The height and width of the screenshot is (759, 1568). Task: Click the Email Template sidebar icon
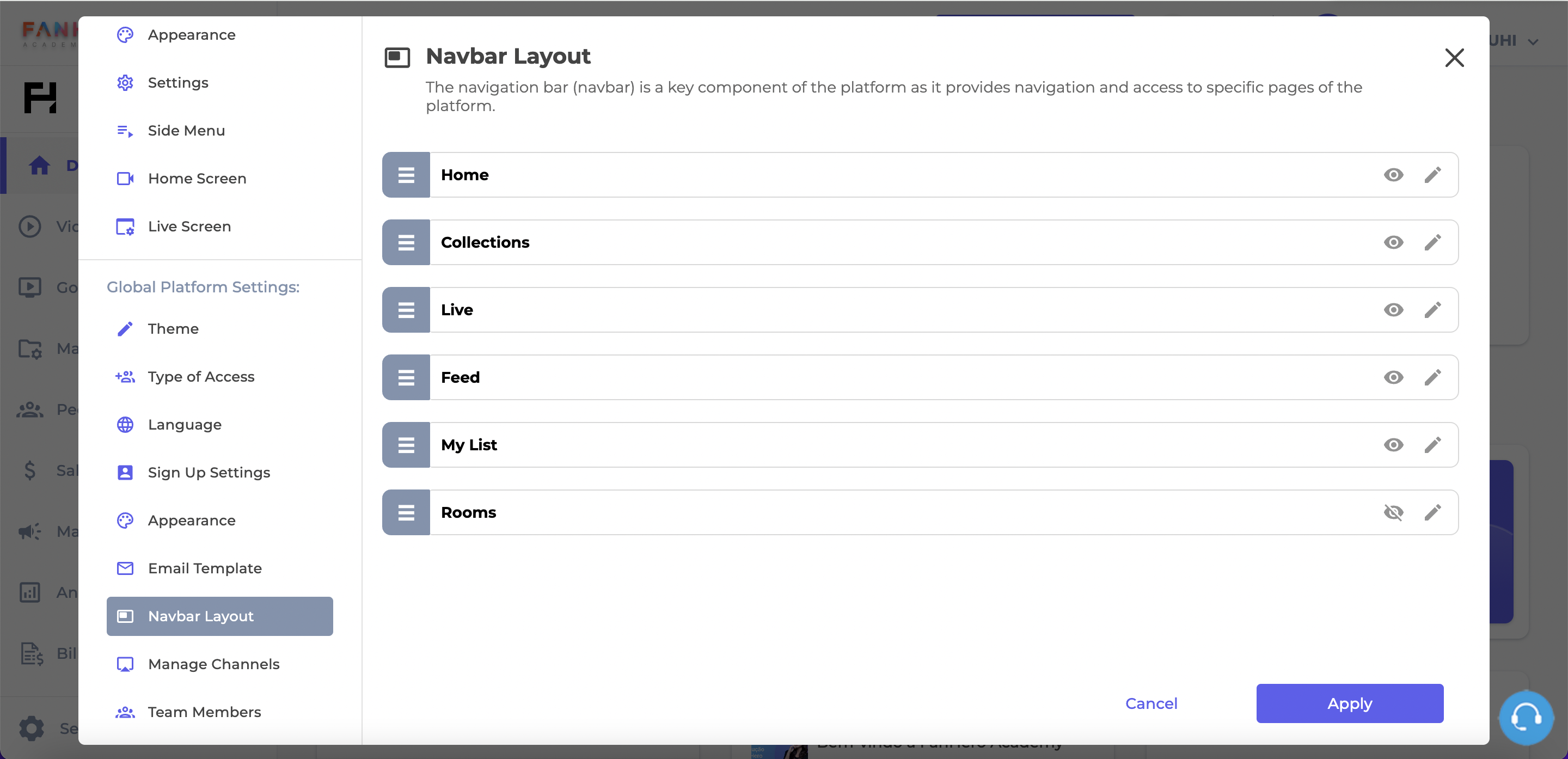tap(125, 568)
